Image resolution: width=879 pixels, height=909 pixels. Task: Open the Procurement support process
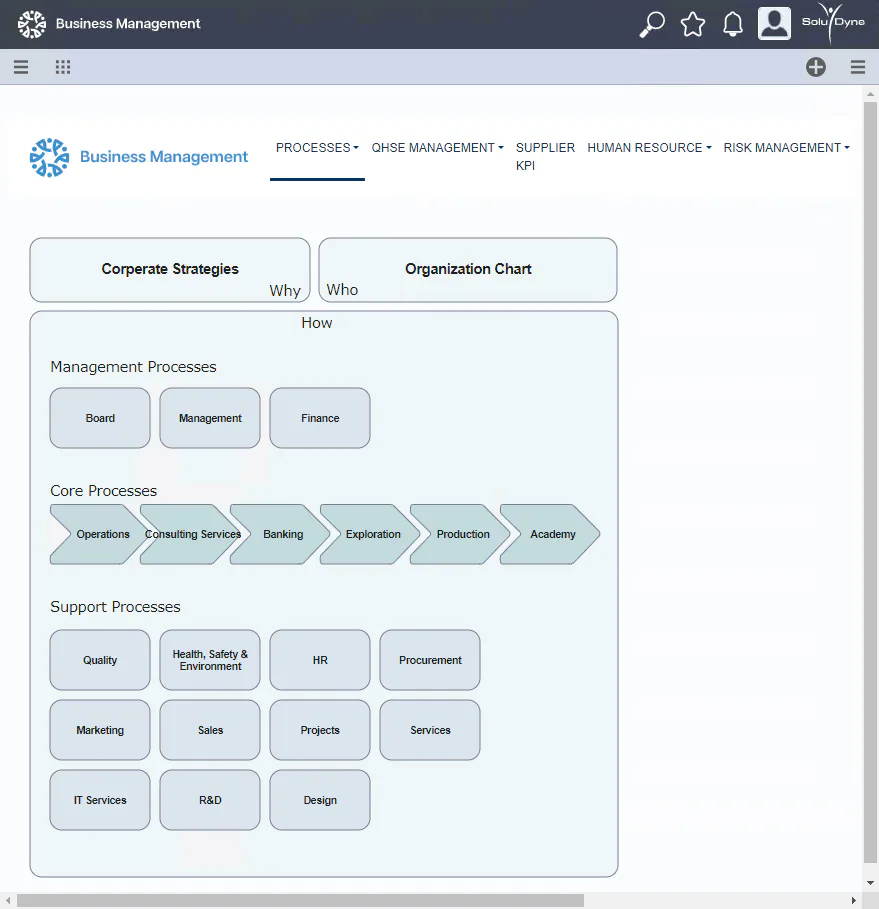pos(430,660)
